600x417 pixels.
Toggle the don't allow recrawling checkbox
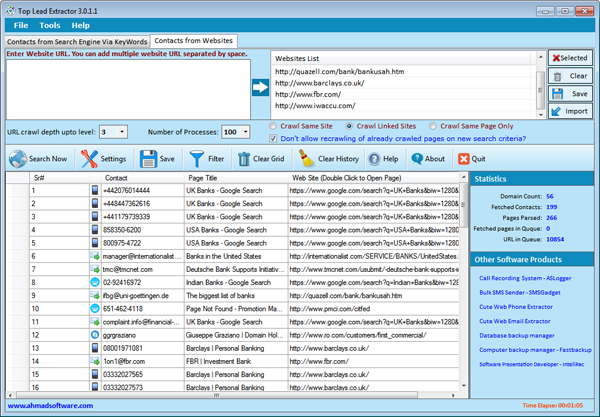coord(275,140)
